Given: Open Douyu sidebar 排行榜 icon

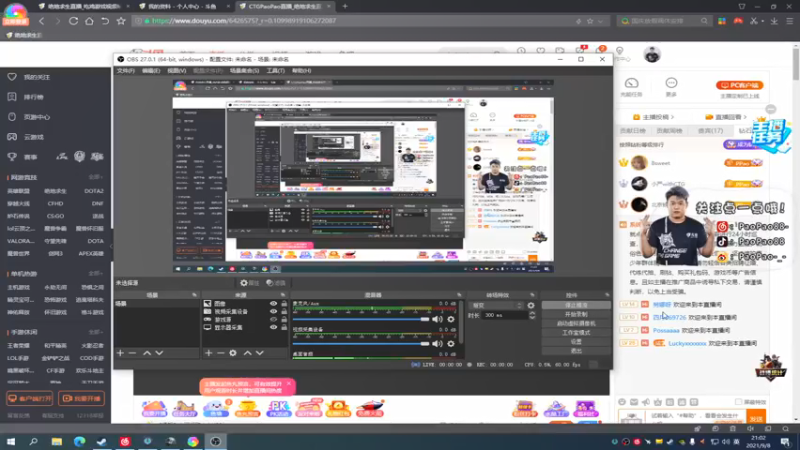Looking at the screenshot, I should click(12, 96).
